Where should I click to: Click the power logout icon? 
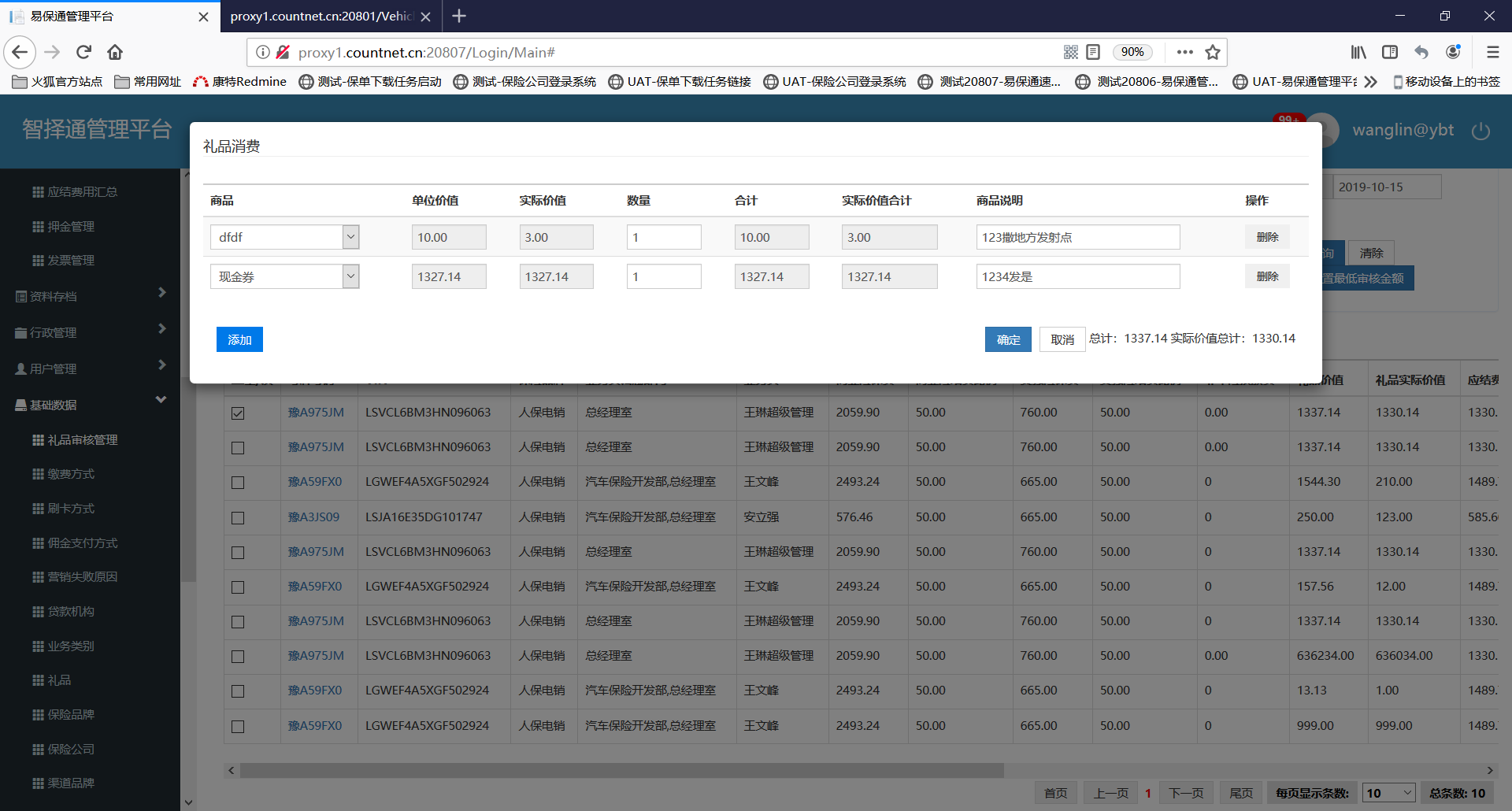coord(1480,131)
